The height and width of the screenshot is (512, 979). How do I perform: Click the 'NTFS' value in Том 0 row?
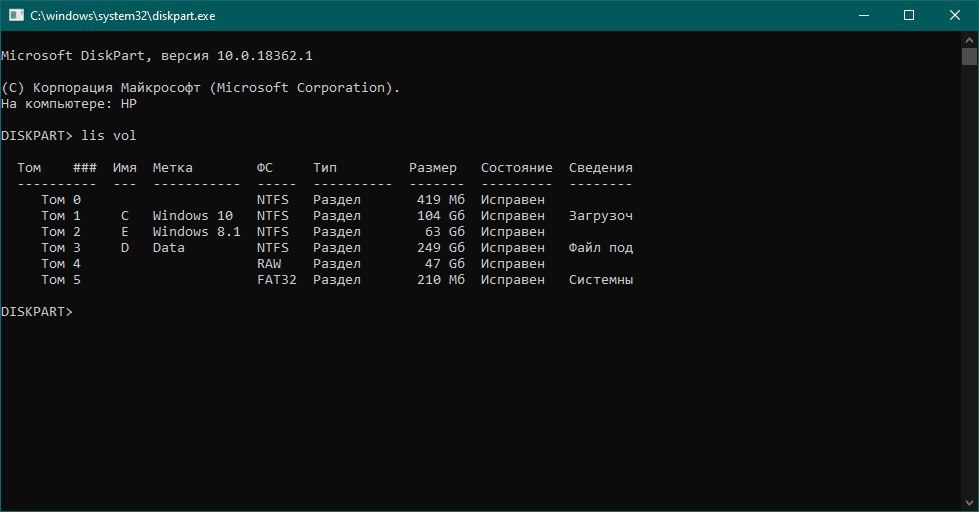click(x=273, y=200)
